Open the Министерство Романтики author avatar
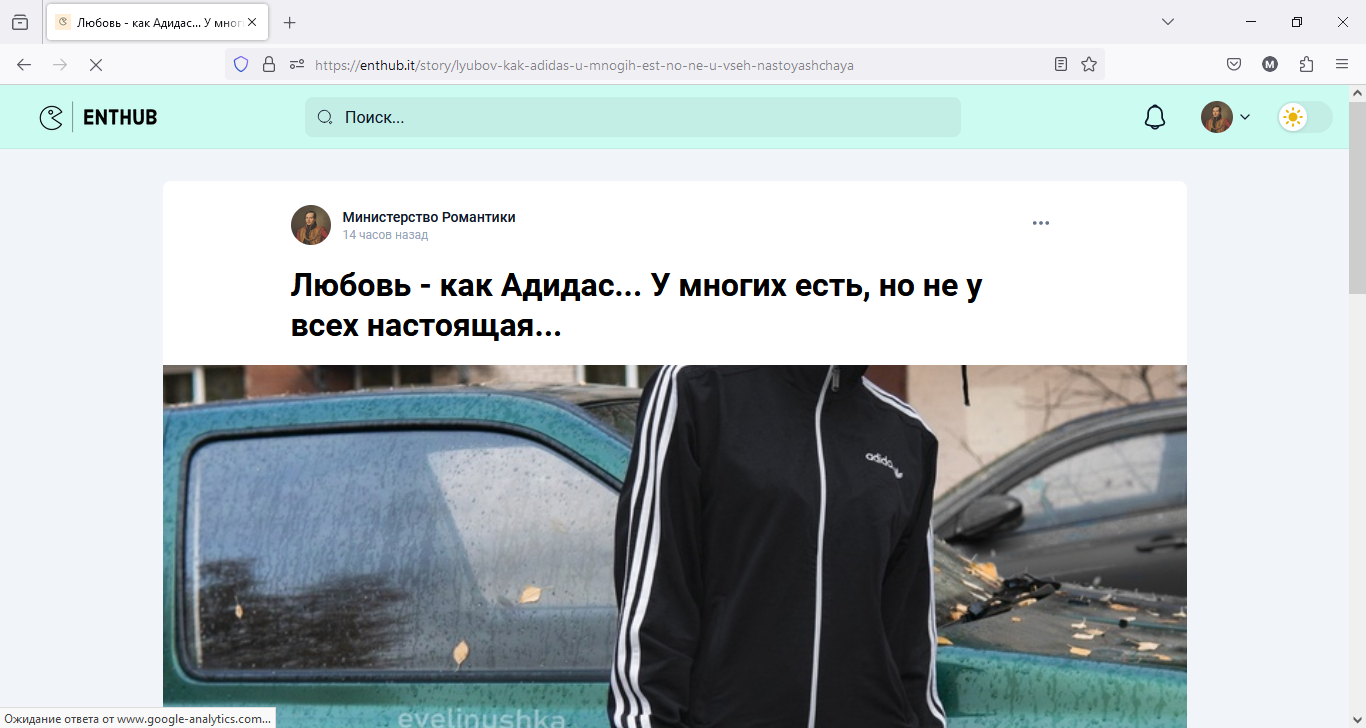Screen dimensions: 1366x728 311,225
